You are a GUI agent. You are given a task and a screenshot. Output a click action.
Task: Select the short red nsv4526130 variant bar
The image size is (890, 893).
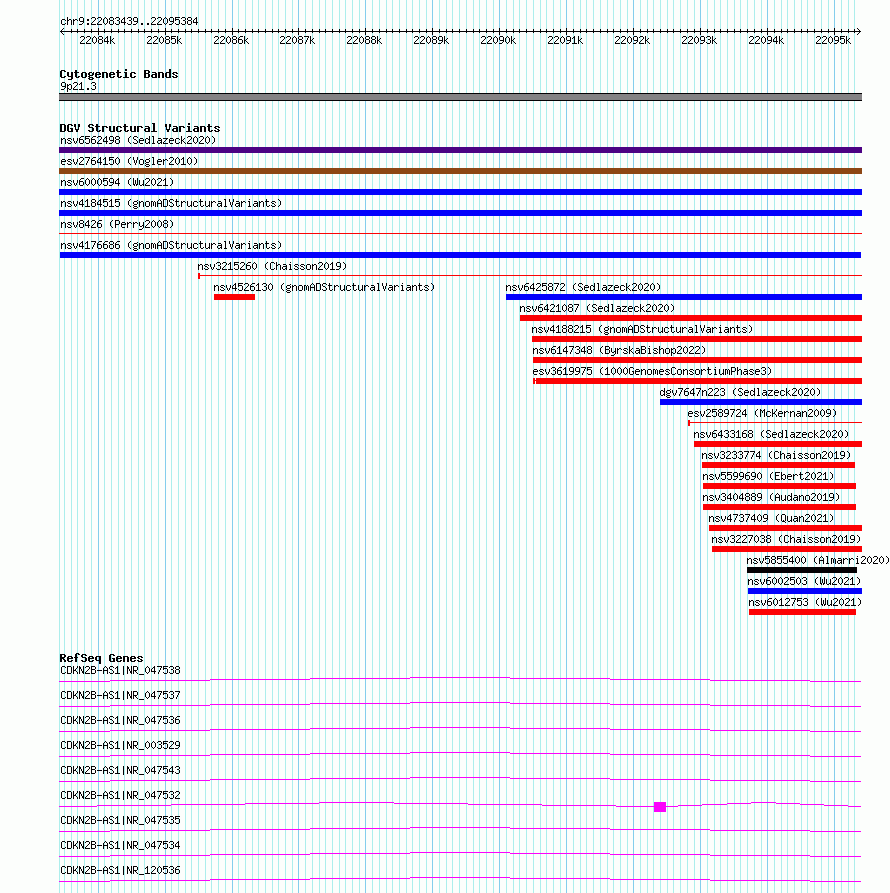pos(234,297)
